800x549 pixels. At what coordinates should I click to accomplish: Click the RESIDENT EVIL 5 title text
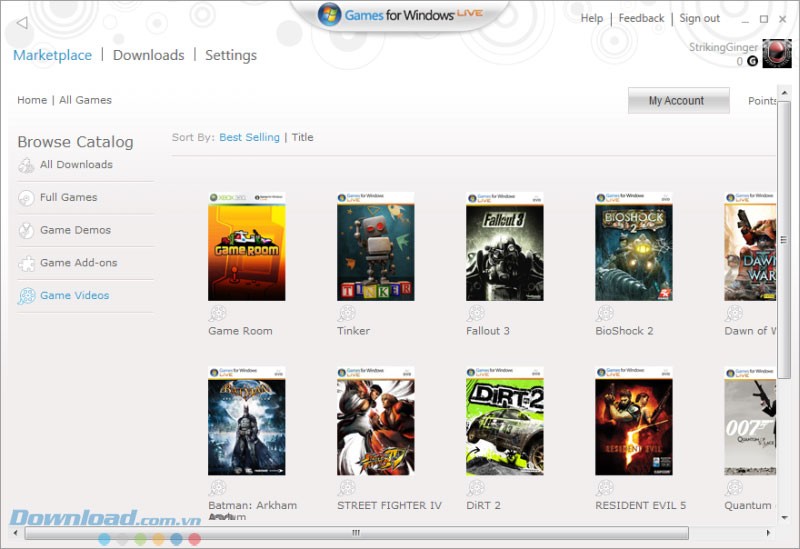641,505
